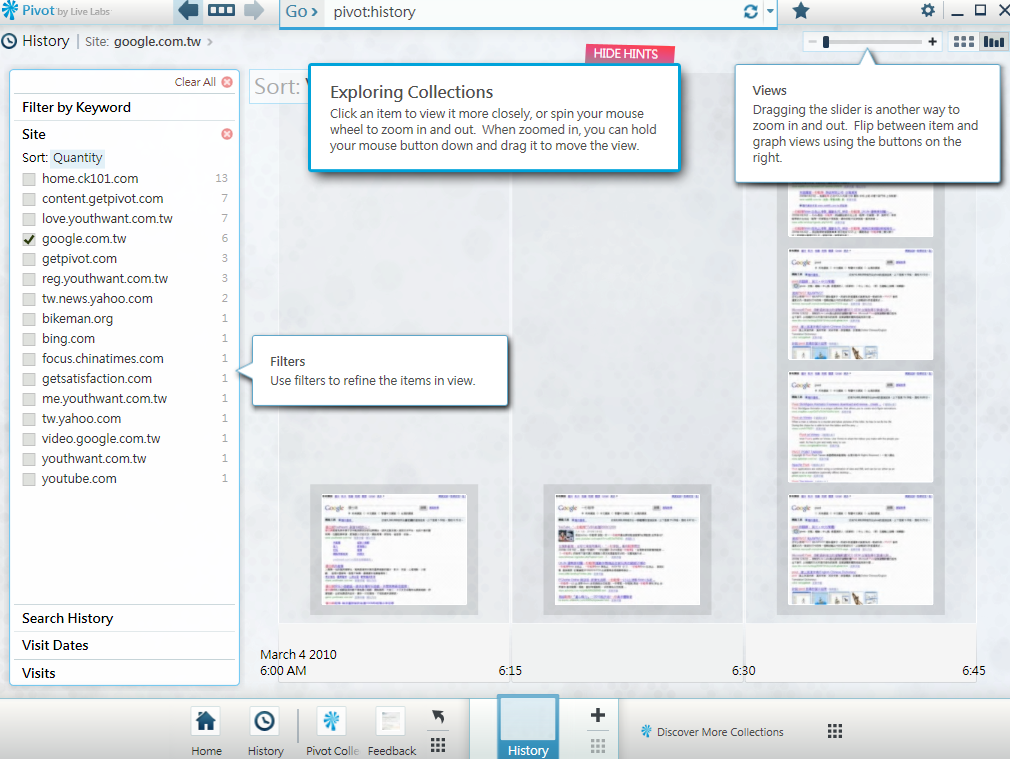Click the video.google.com.tw site entry
This screenshot has height=759, width=1010.
coord(101,439)
